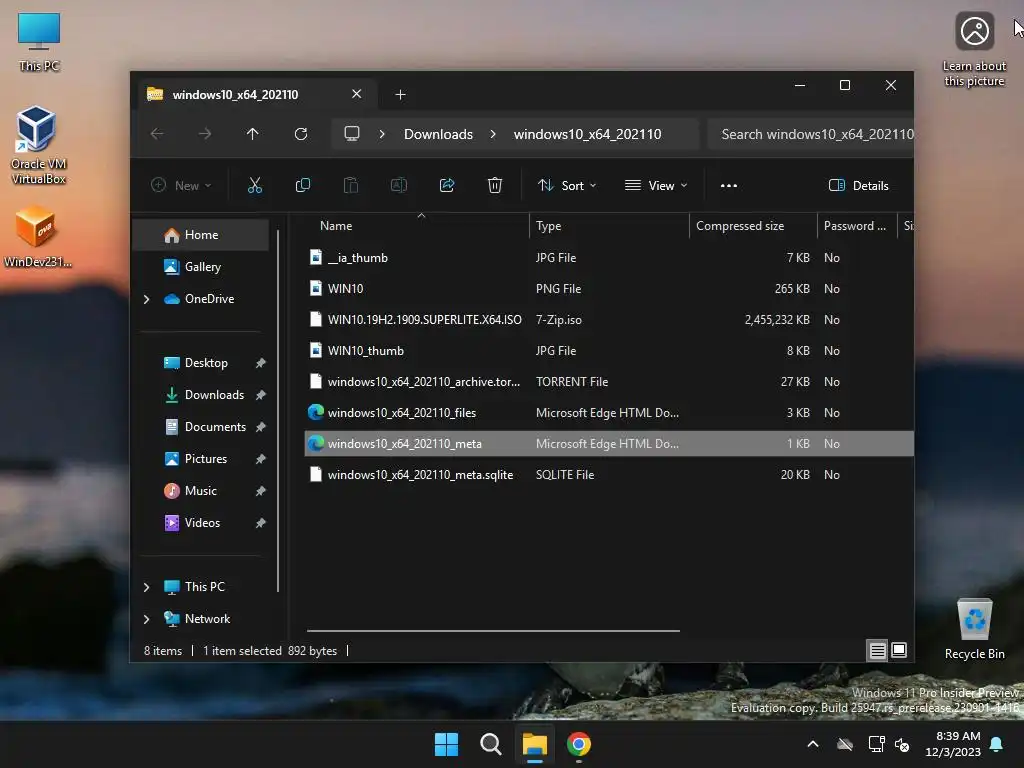
Task: Select WIN10.19H2.1909.SUPERLITE.X64.ISO file
Action: pos(609,319)
